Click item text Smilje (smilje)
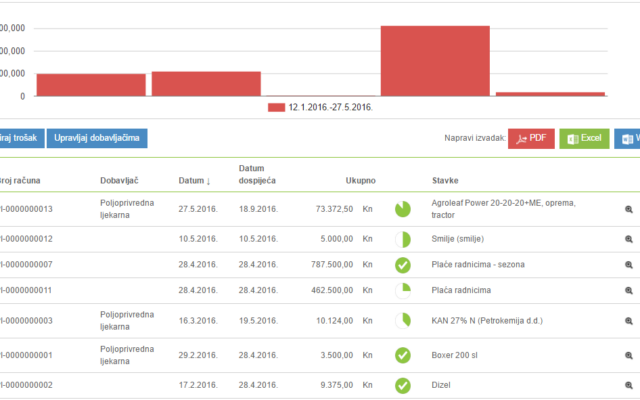Screen dimensions: 640x400 point(458,239)
